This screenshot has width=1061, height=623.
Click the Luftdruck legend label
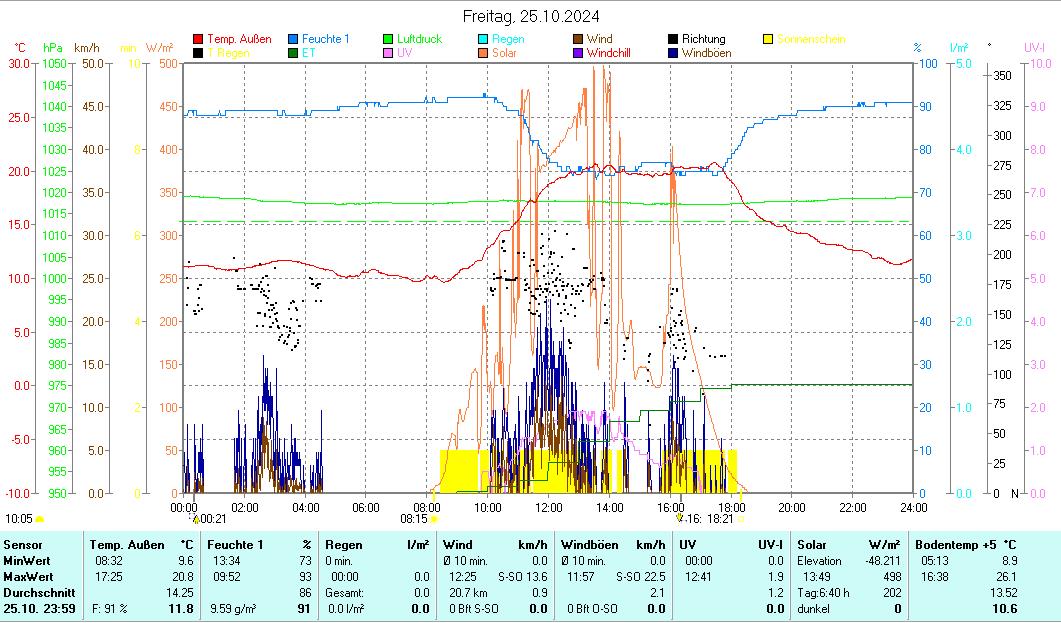tap(420, 39)
